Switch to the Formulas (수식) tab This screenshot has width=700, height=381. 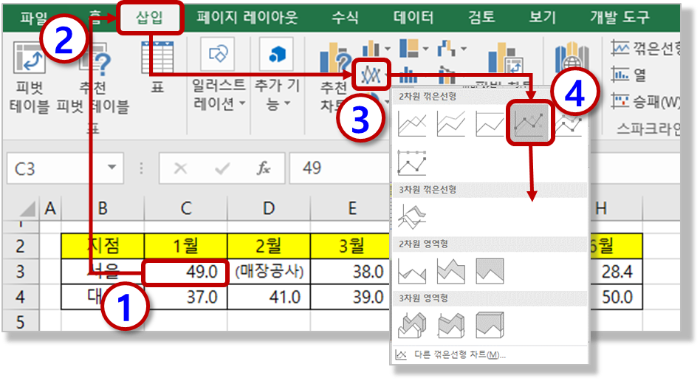pyautogui.click(x=345, y=17)
